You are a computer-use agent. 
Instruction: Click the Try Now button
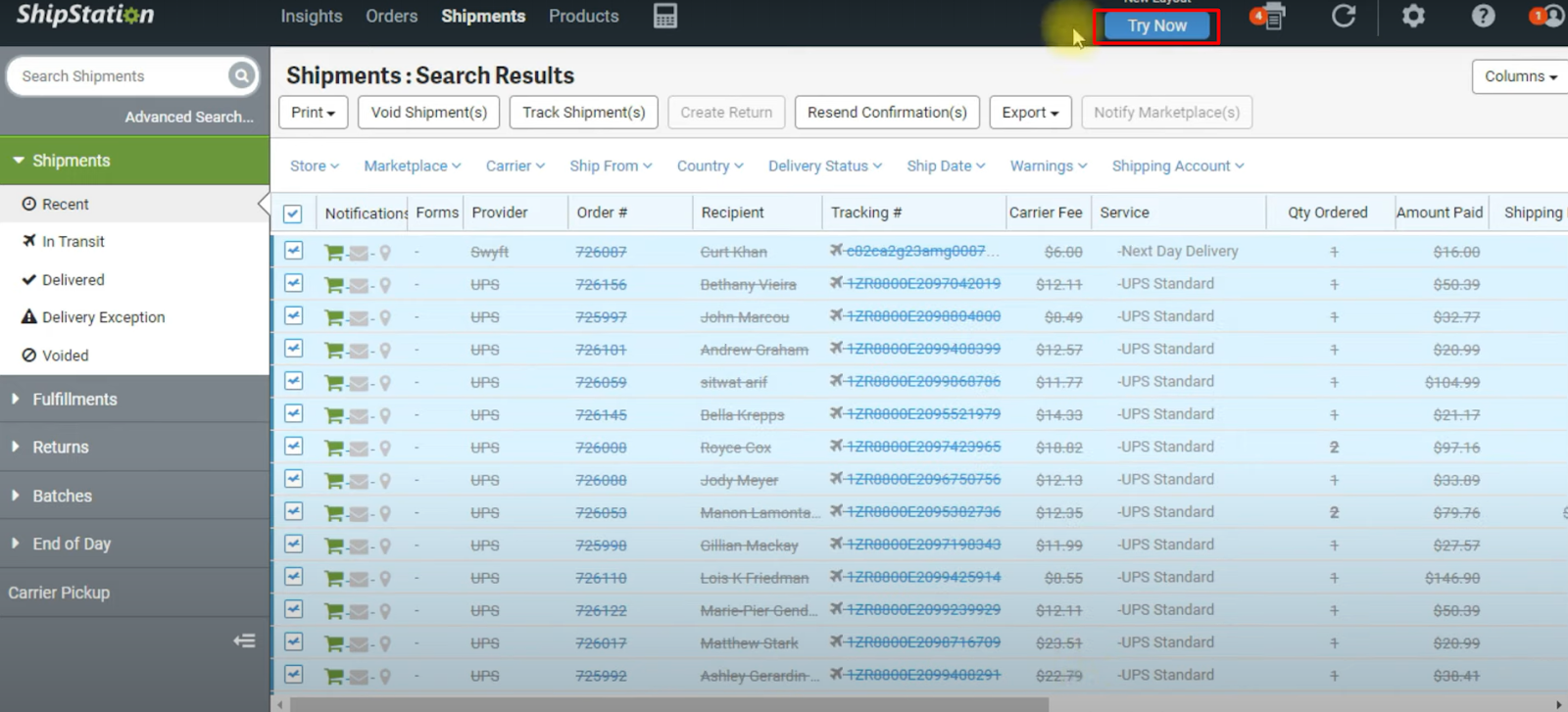click(1156, 26)
